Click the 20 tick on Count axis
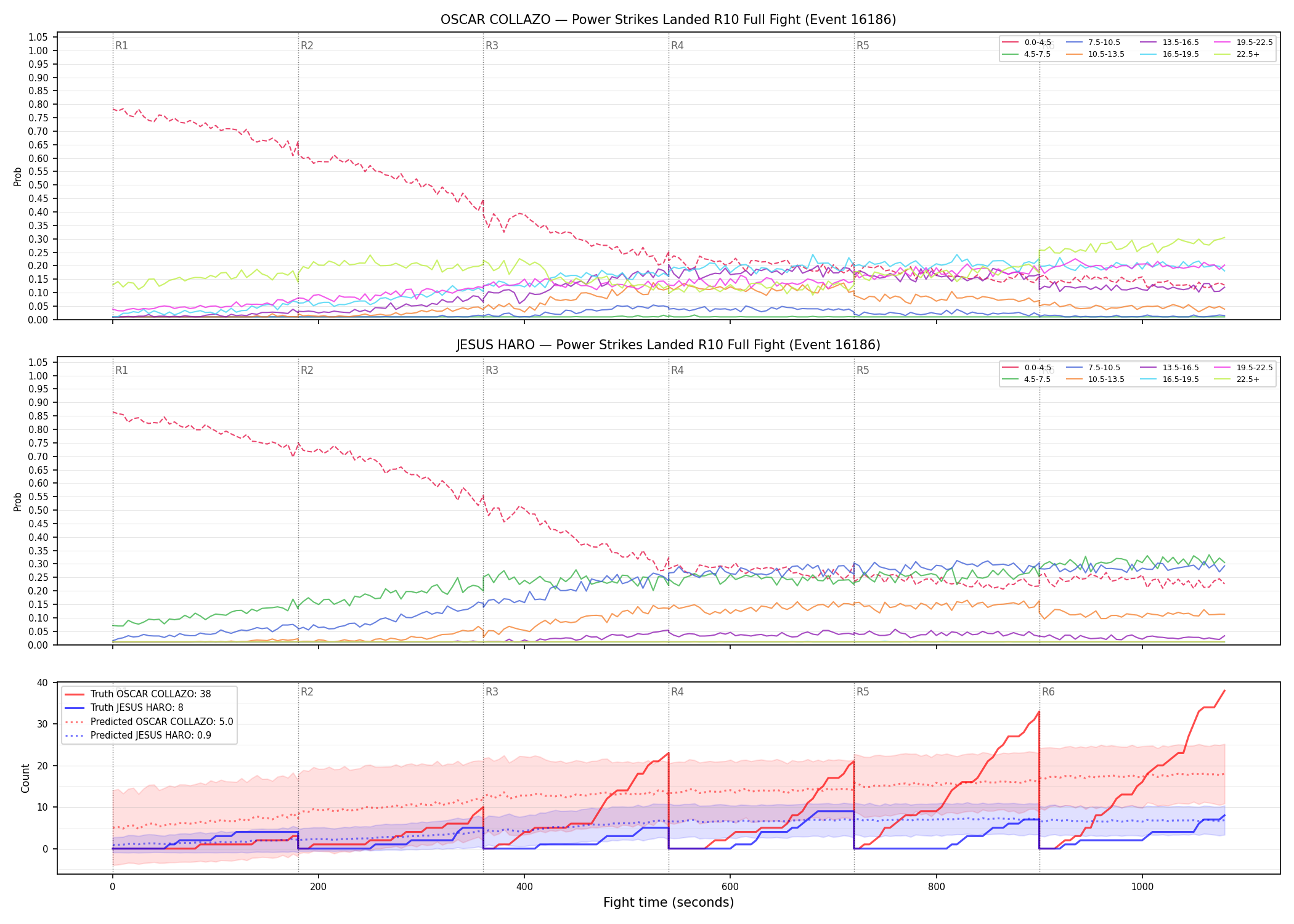The height and width of the screenshot is (924, 1294). tap(42, 766)
